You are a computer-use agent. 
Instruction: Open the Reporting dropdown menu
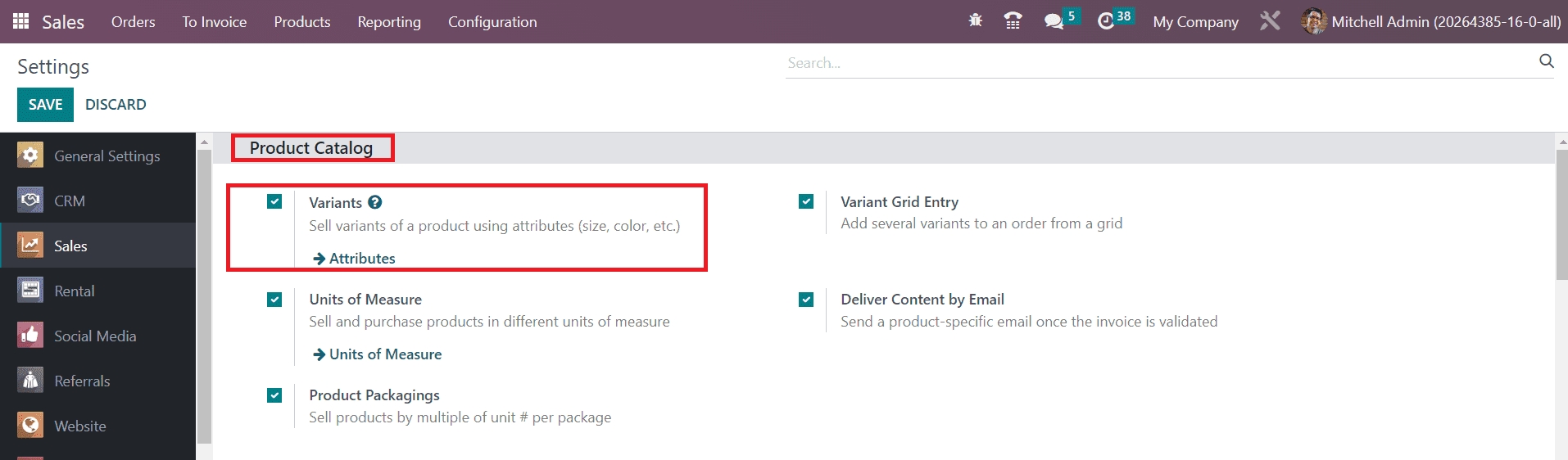pos(389,22)
